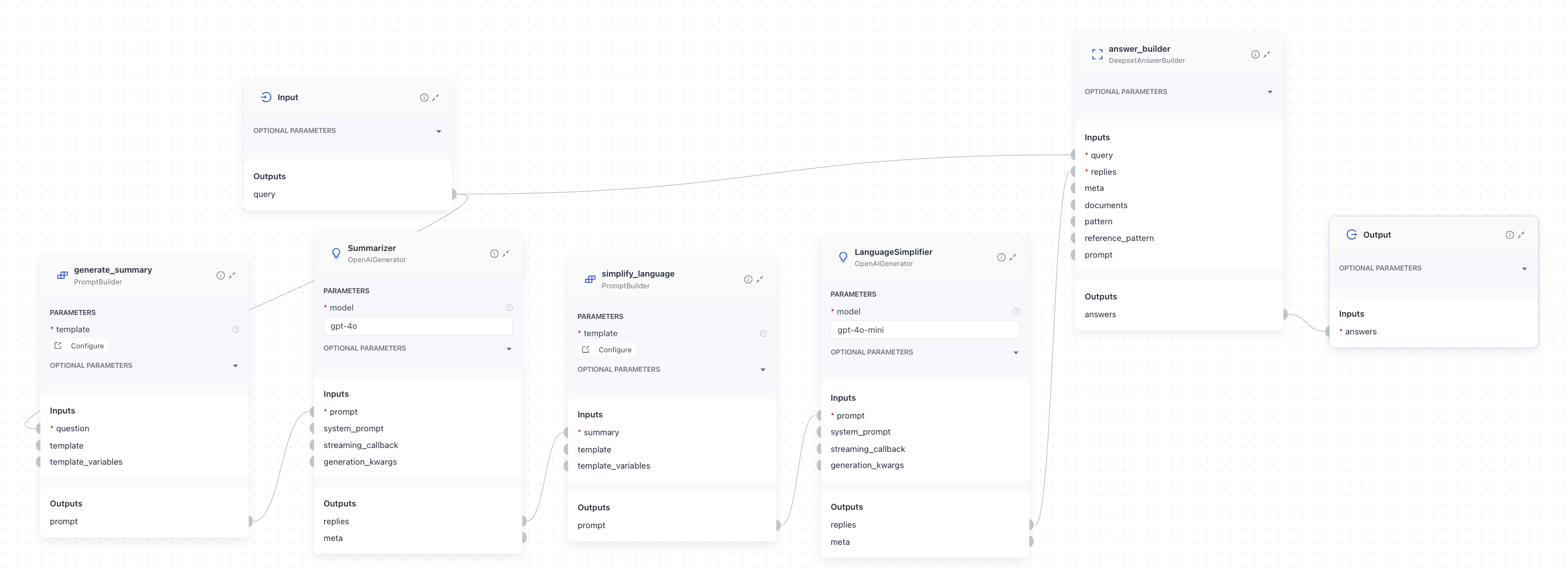Click the info icon on the simplify_language node
The width and height of the screenshot is (1568, 571).
747,279
